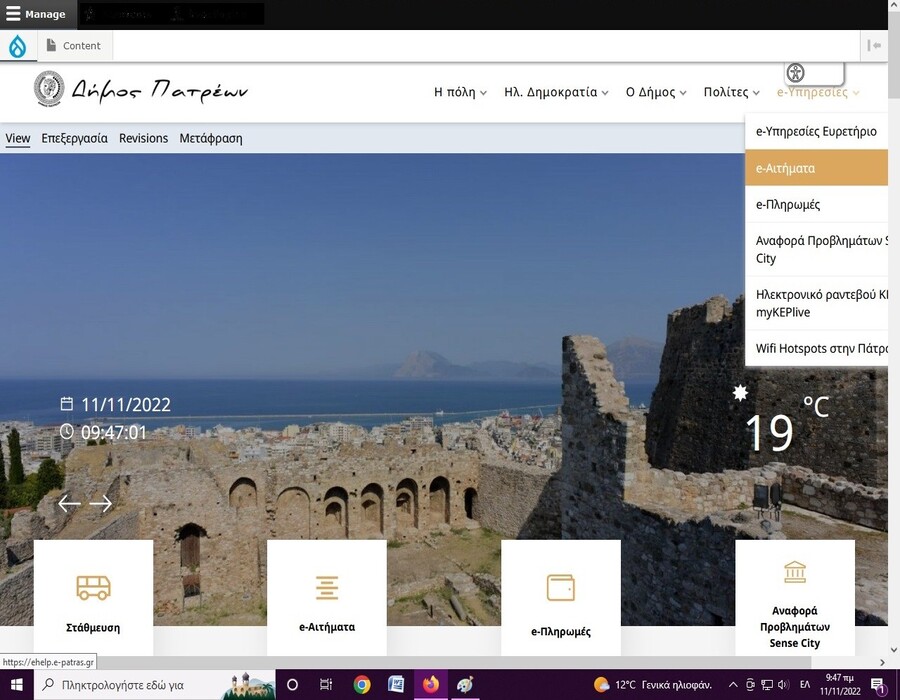This screenshot has height=700, width=900.
Task: Open the Revisions tab
Action: tap(143, 138)
